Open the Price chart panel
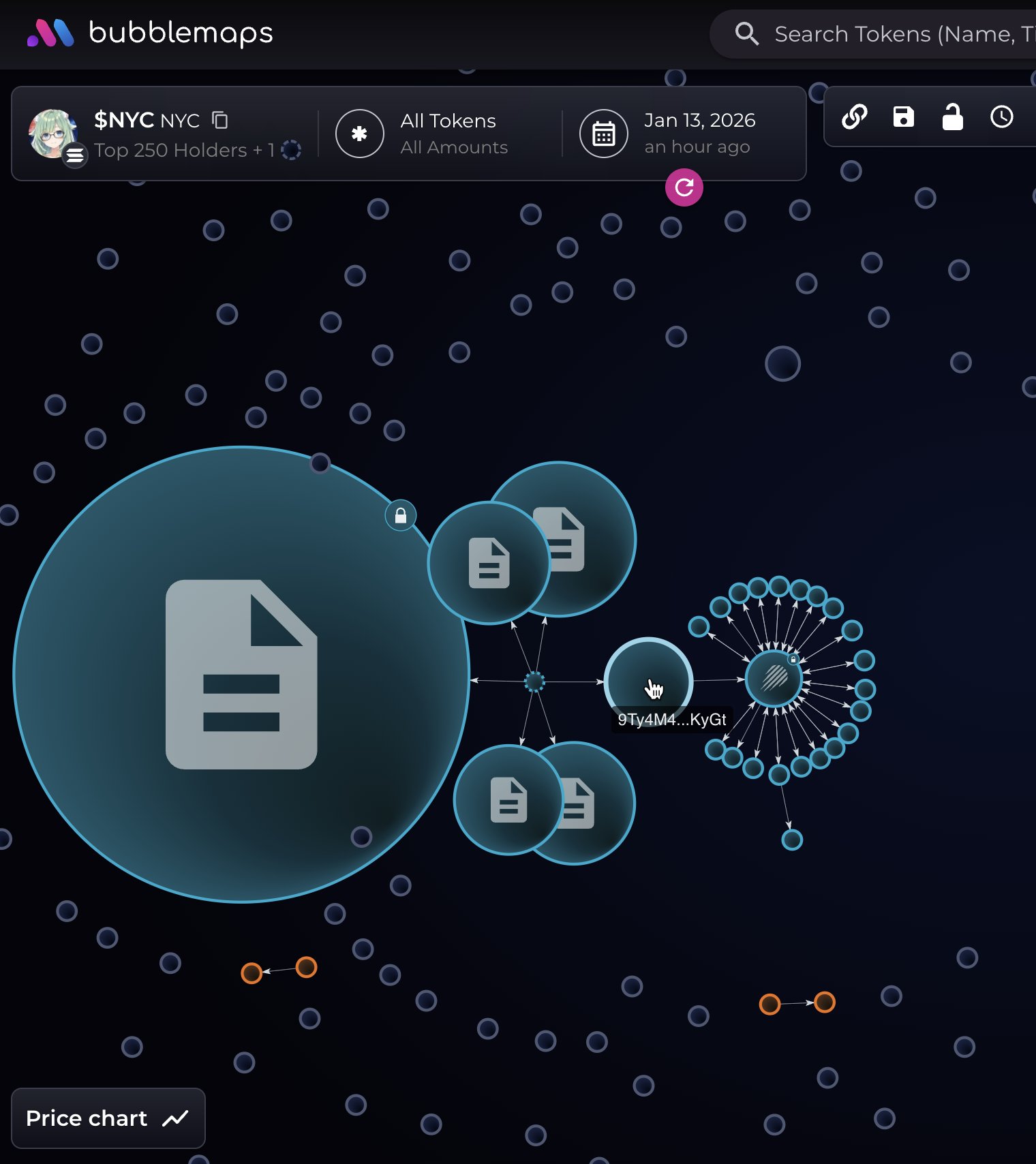The image size is (1036, 1164). coord(108,1118)
